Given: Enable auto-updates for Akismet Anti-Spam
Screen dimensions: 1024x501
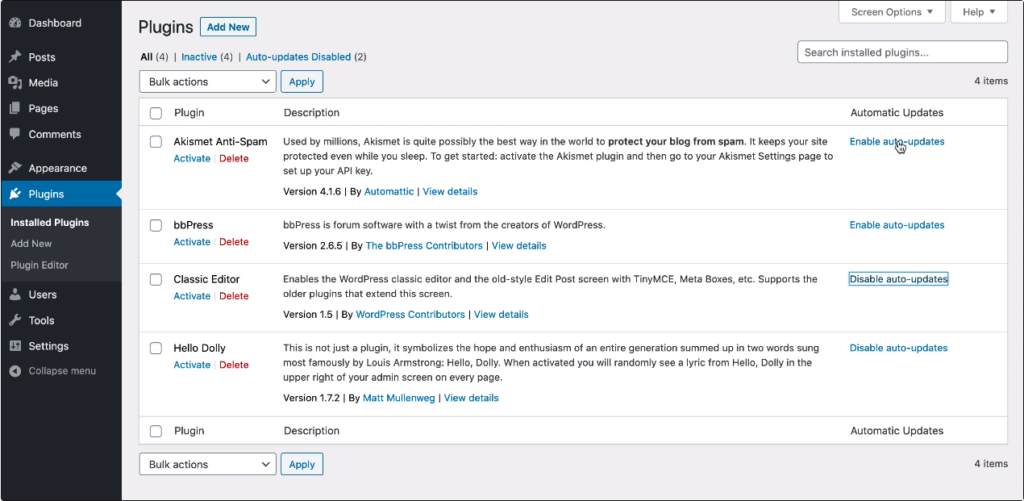Looking at the screenshot, I should tap(897, 141).
